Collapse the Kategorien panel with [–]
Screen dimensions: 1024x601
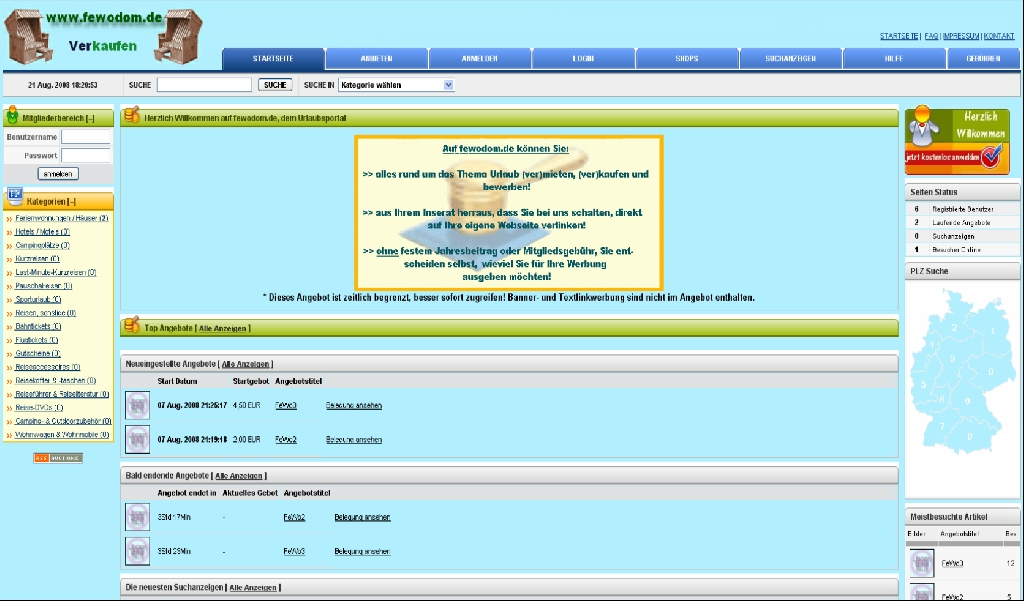tap(71, 202)
